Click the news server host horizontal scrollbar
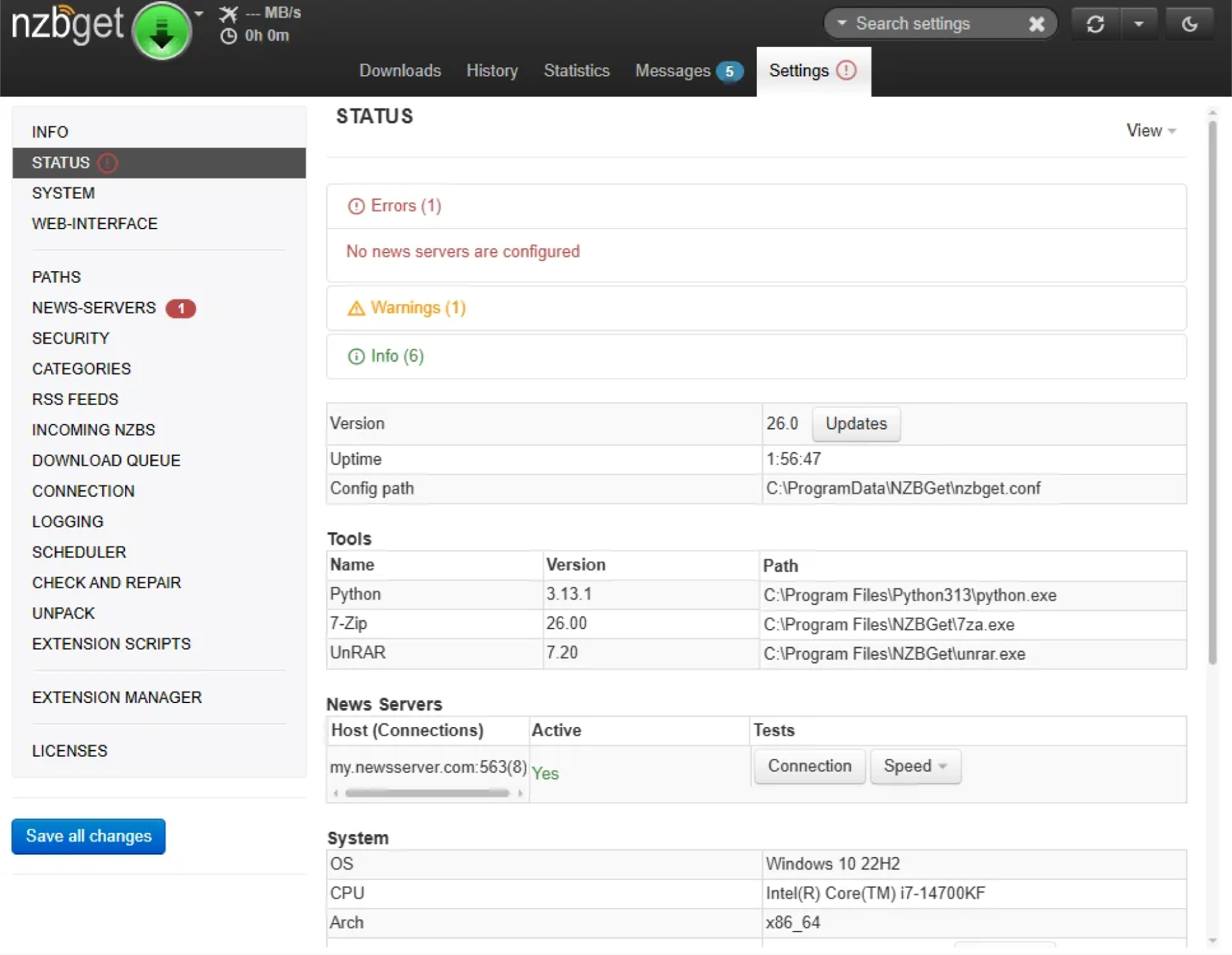Viewport: 1232px width, 955px height. pyautogui.click(x=426, y=793)
